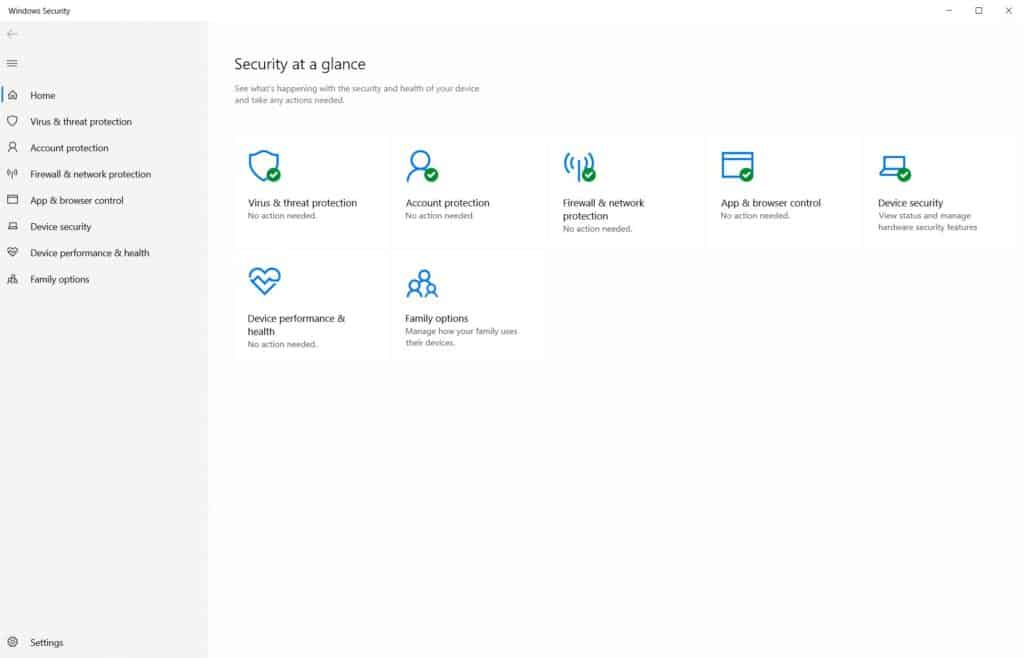Click the large Family options people icon

click(422, 283)
